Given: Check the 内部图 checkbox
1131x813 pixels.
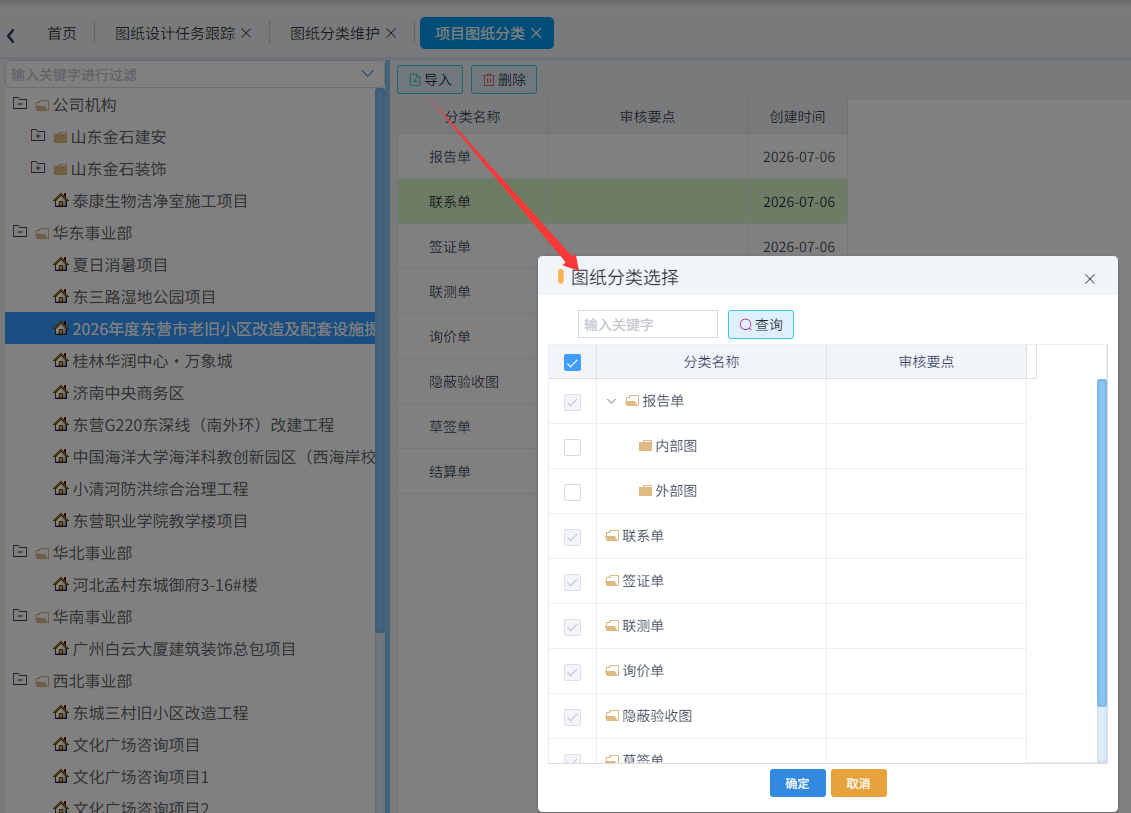Looking at the screenshot, I should (x=572, y=447).
